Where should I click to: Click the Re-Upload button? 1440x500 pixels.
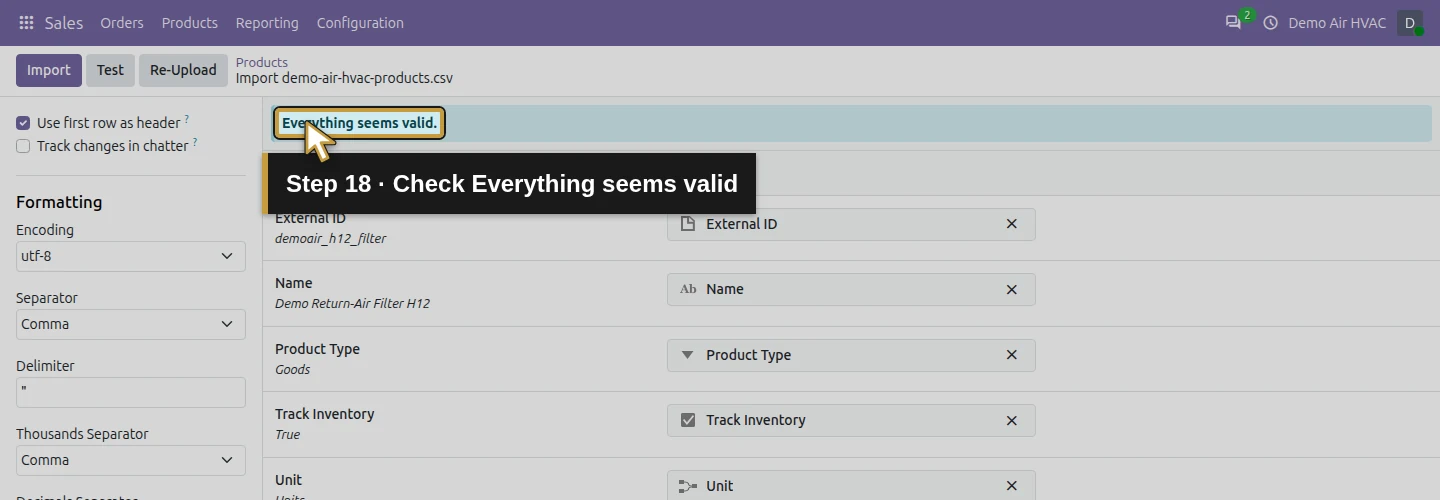click(183, 70)
